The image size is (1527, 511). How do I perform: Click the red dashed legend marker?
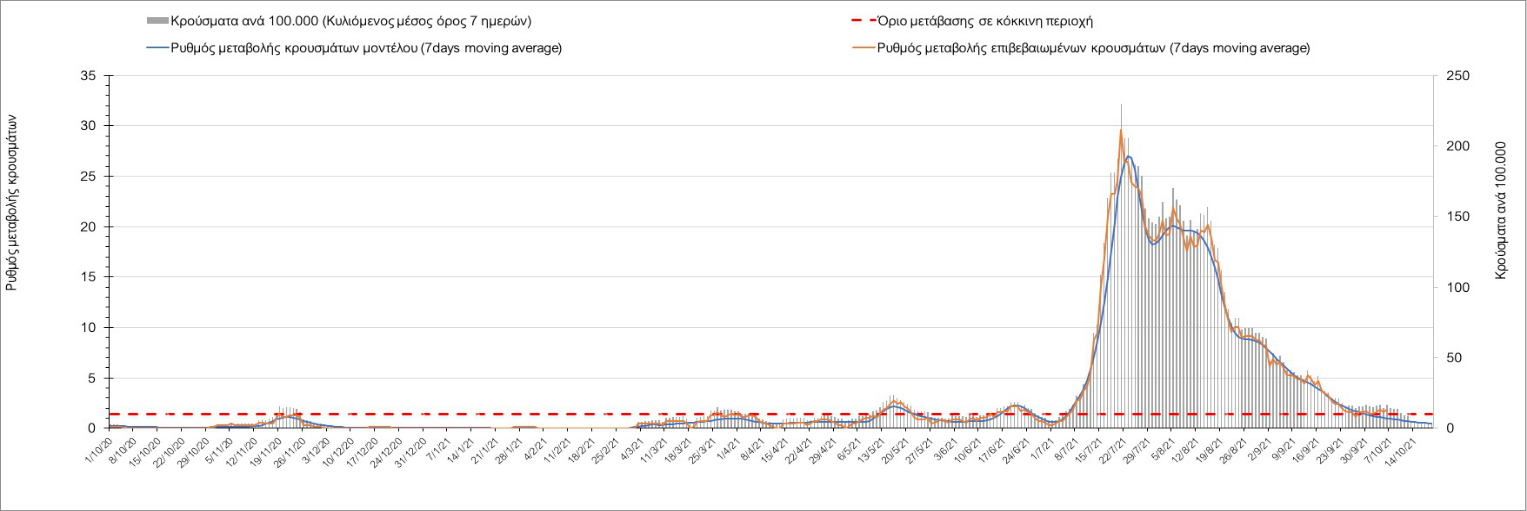pos(857,21)
